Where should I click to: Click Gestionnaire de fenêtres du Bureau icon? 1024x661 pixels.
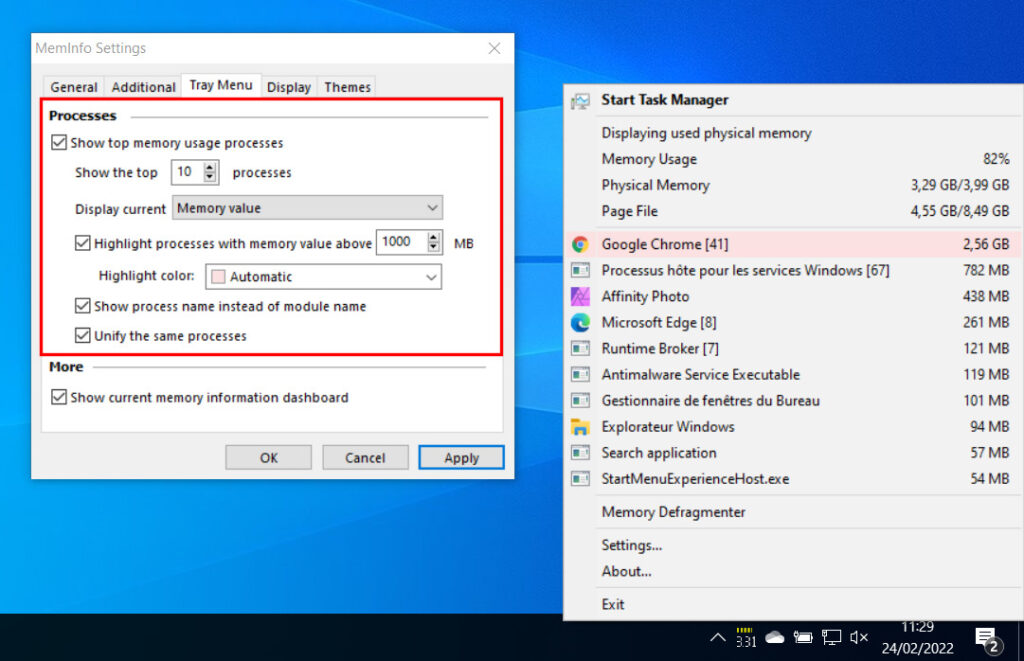[580, 401]
